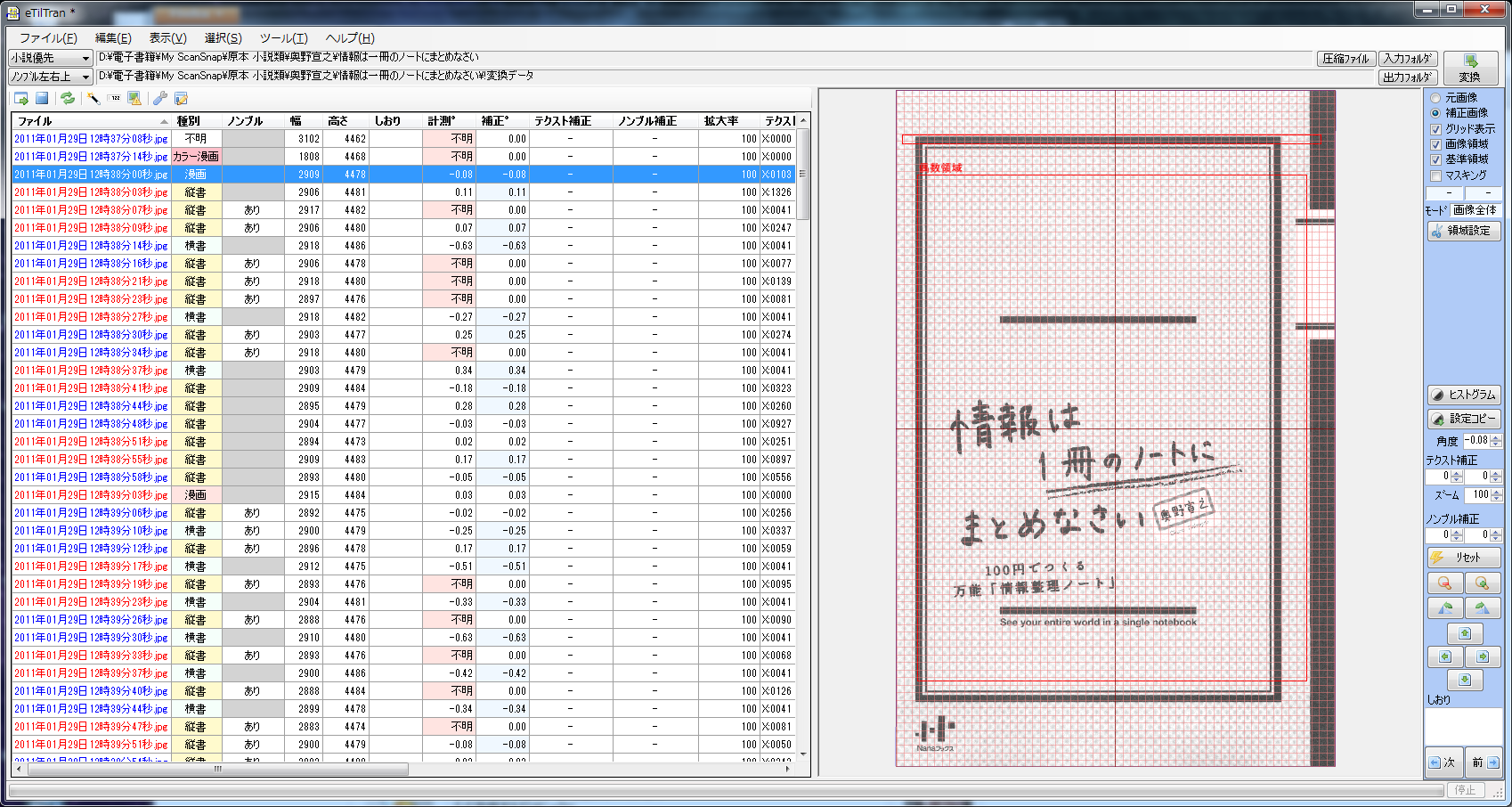The image size is (1512, 807).
Task: Click the move up arrow button
Action: coord(1464,633)
